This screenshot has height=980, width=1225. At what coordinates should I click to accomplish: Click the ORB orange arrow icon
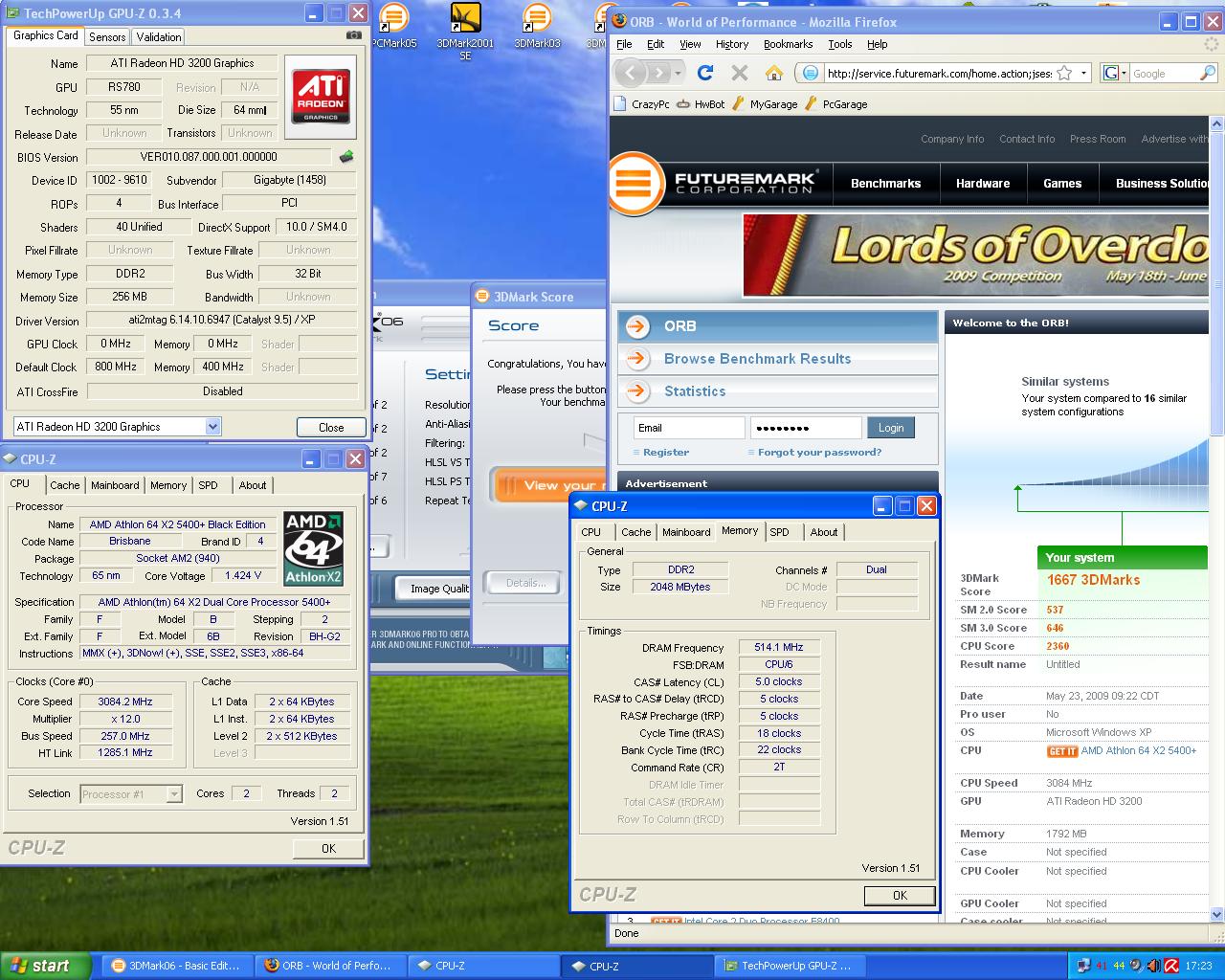637,326
